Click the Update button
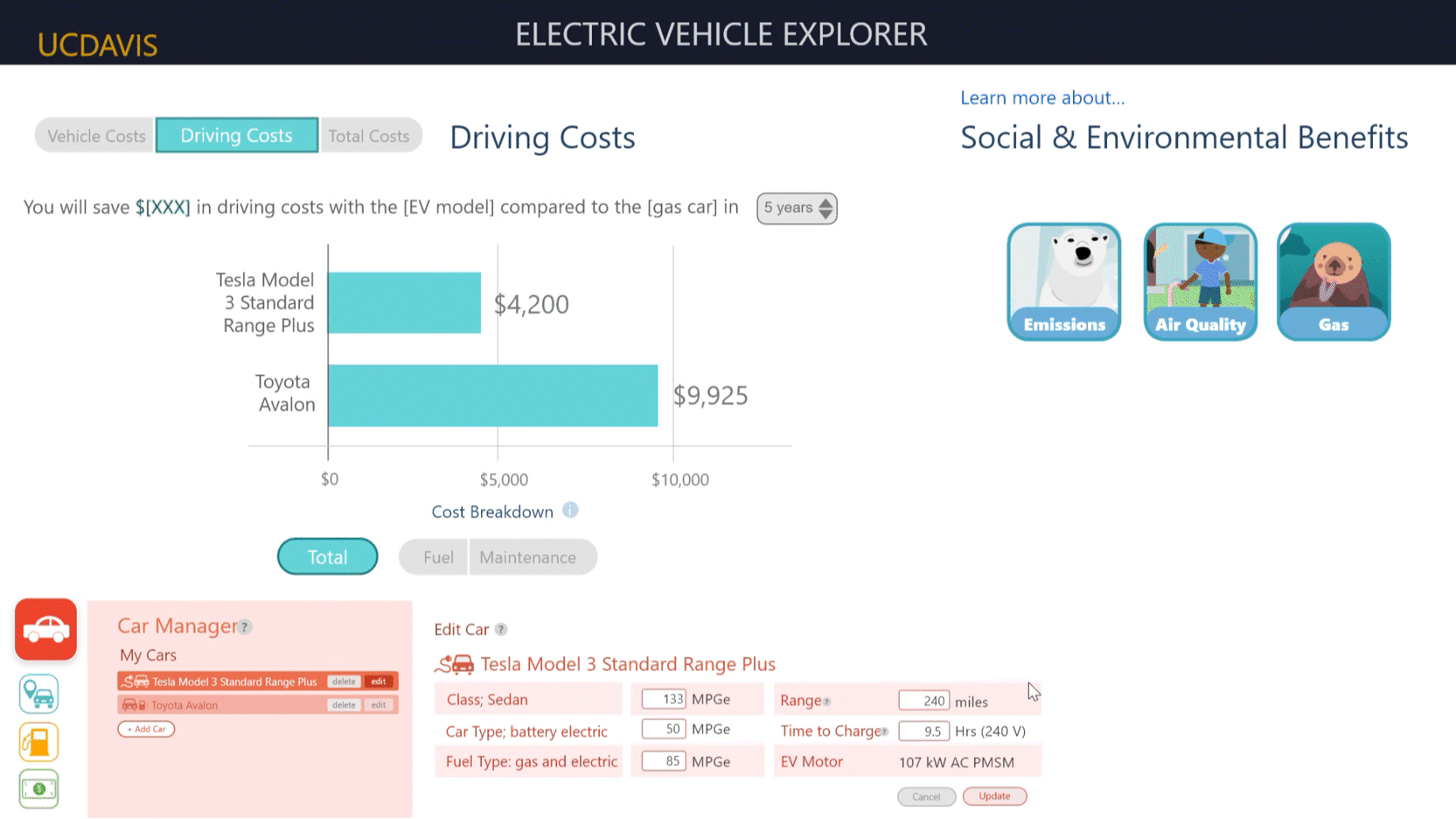Screen dimensions: 1456x819 coord(995,796)
